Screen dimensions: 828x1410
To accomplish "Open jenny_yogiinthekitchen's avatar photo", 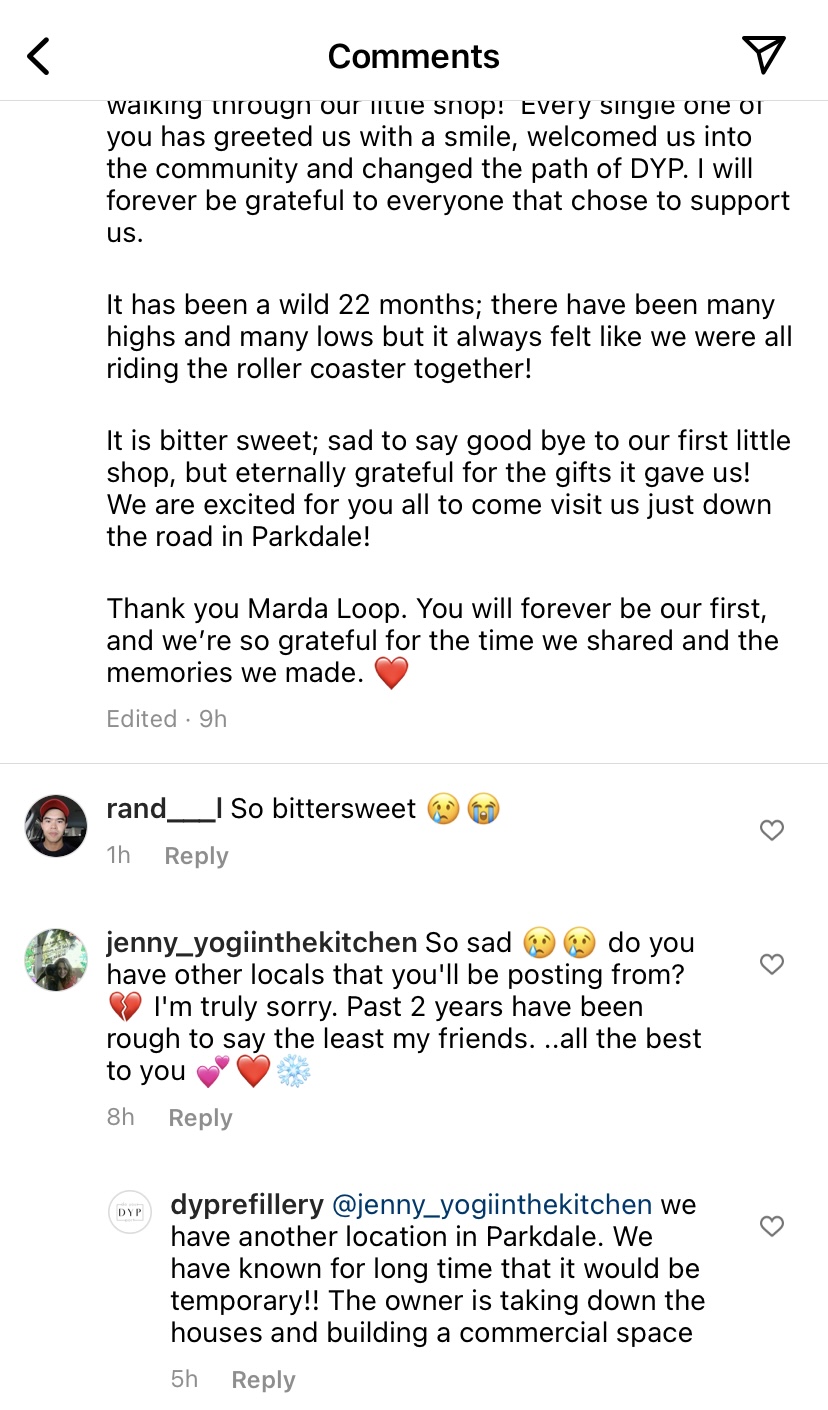I will click(56, 960).
